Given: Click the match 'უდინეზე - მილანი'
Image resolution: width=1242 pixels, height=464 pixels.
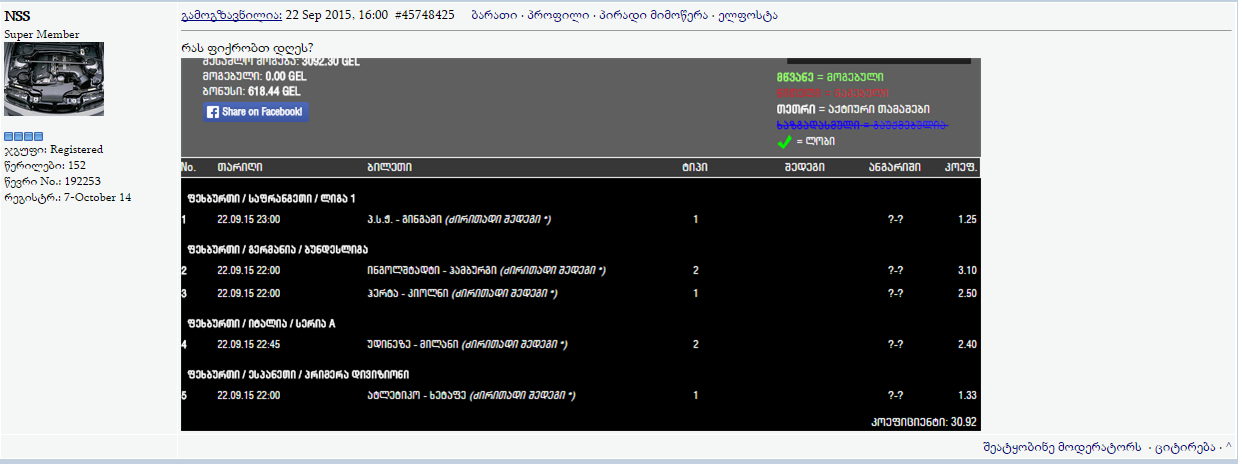Looking at the screenshot, I should [x=413, y=344].
